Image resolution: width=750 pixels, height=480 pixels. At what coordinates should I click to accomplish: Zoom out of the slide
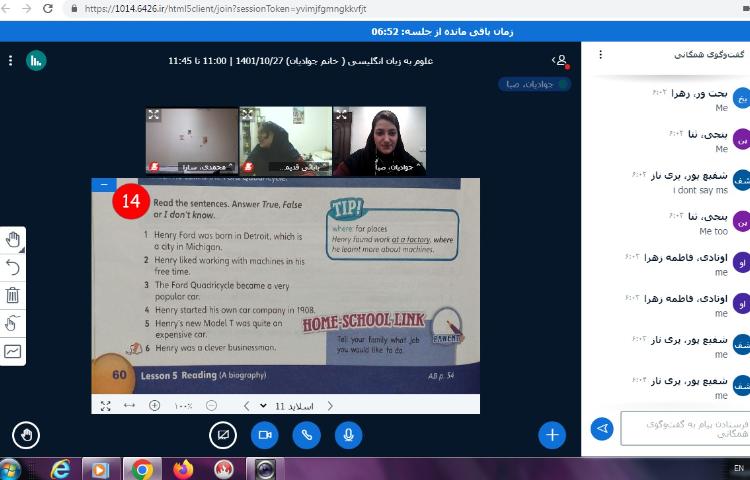[211, 405]
